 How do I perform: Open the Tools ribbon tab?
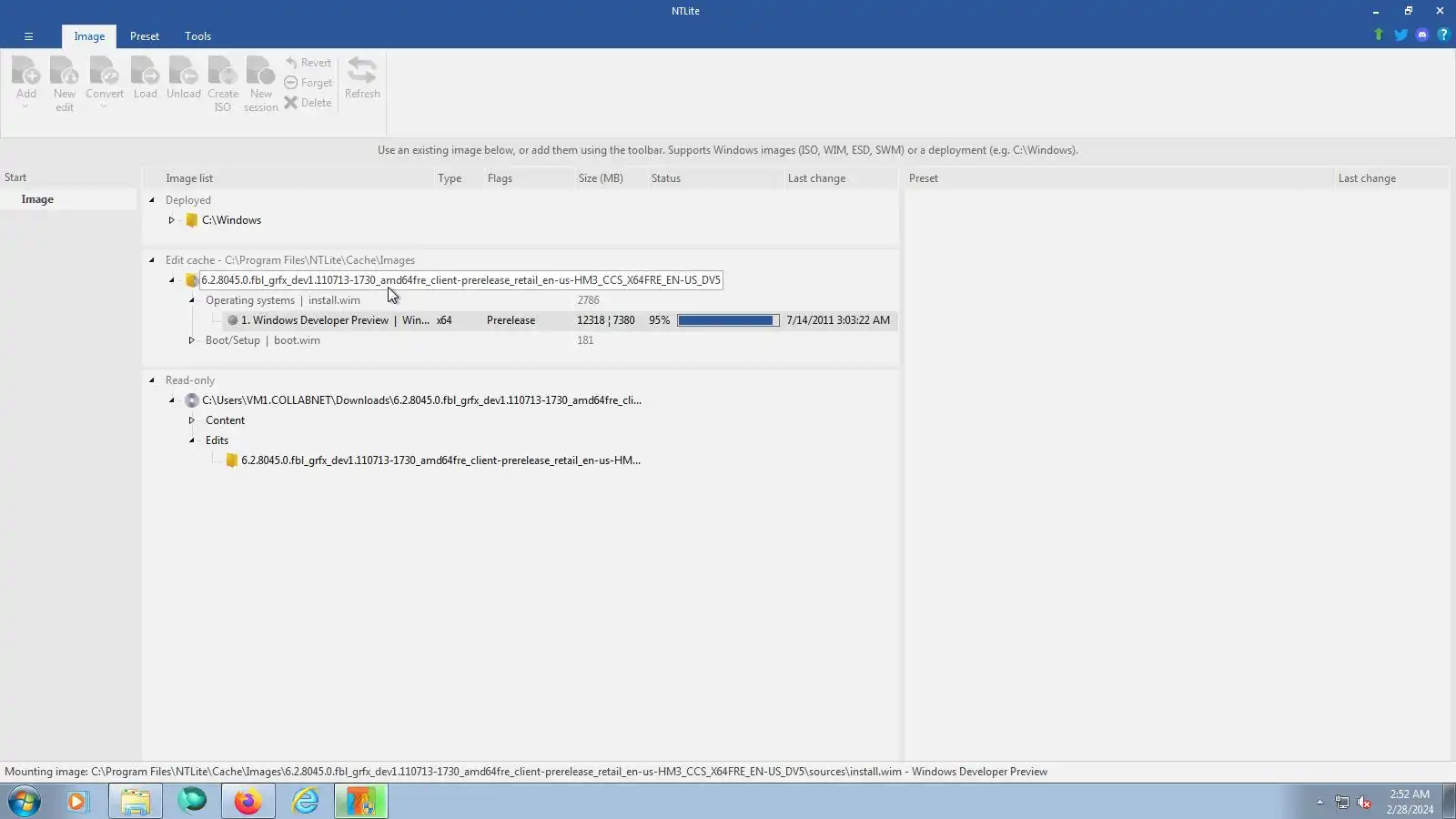[x=197, y=36]
